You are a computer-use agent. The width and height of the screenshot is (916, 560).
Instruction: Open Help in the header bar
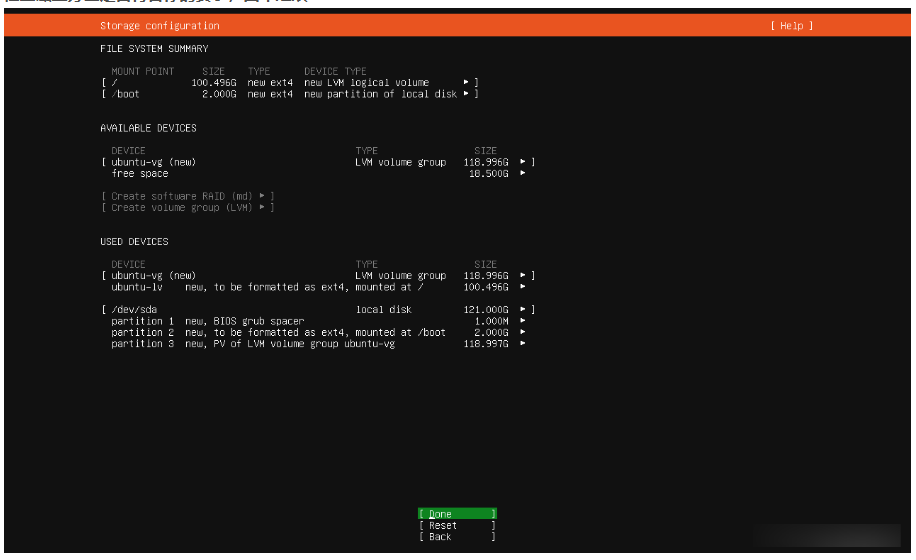pos(791,26)
